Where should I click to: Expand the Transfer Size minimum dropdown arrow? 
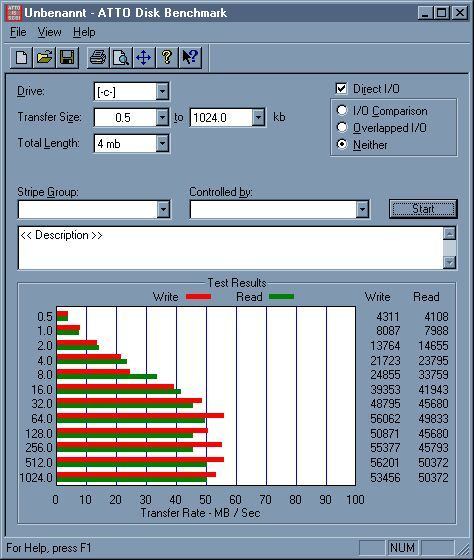tap(162, 117)
